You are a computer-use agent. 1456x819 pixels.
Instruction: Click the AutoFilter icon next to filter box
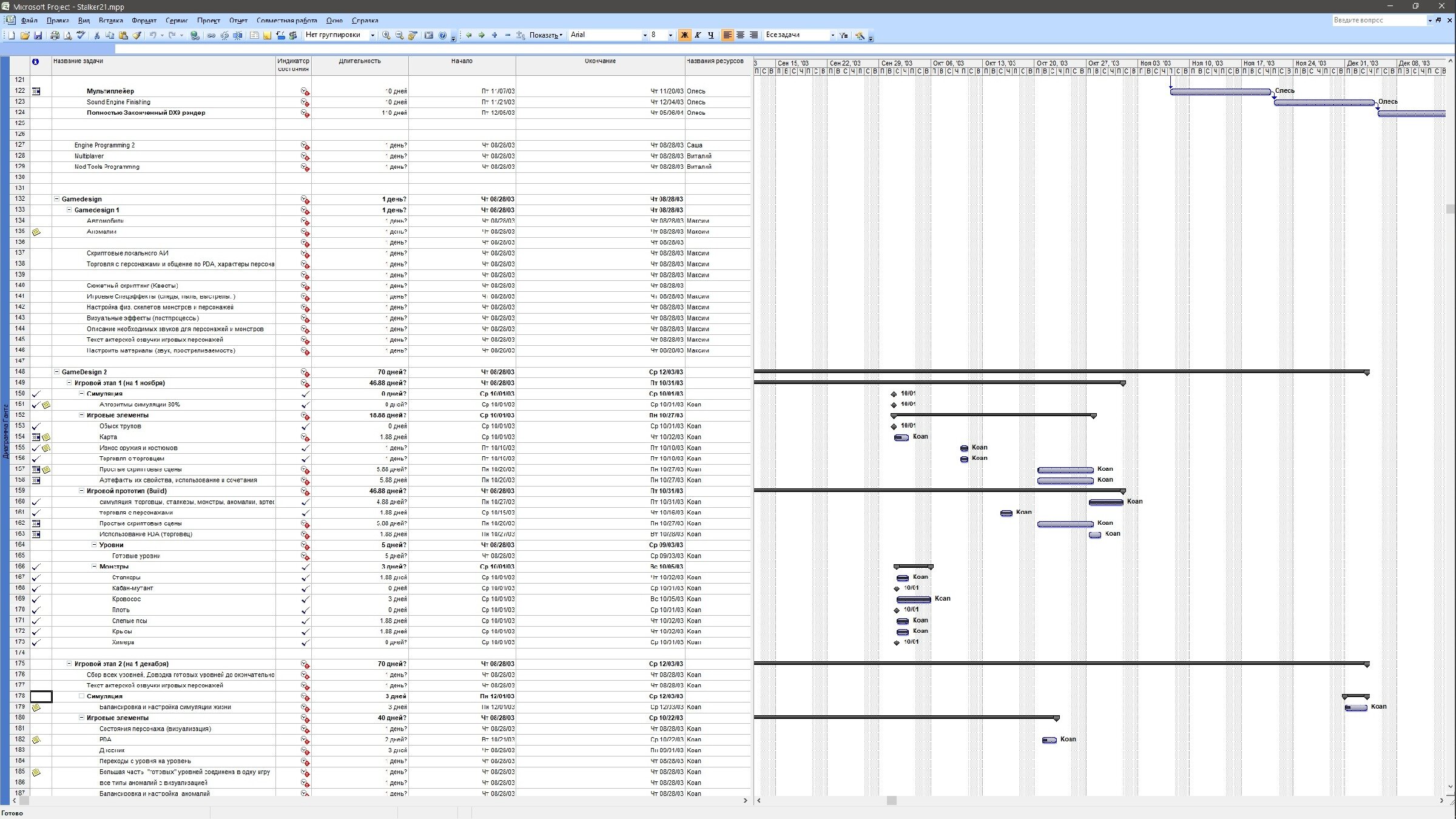coord(843,35)
